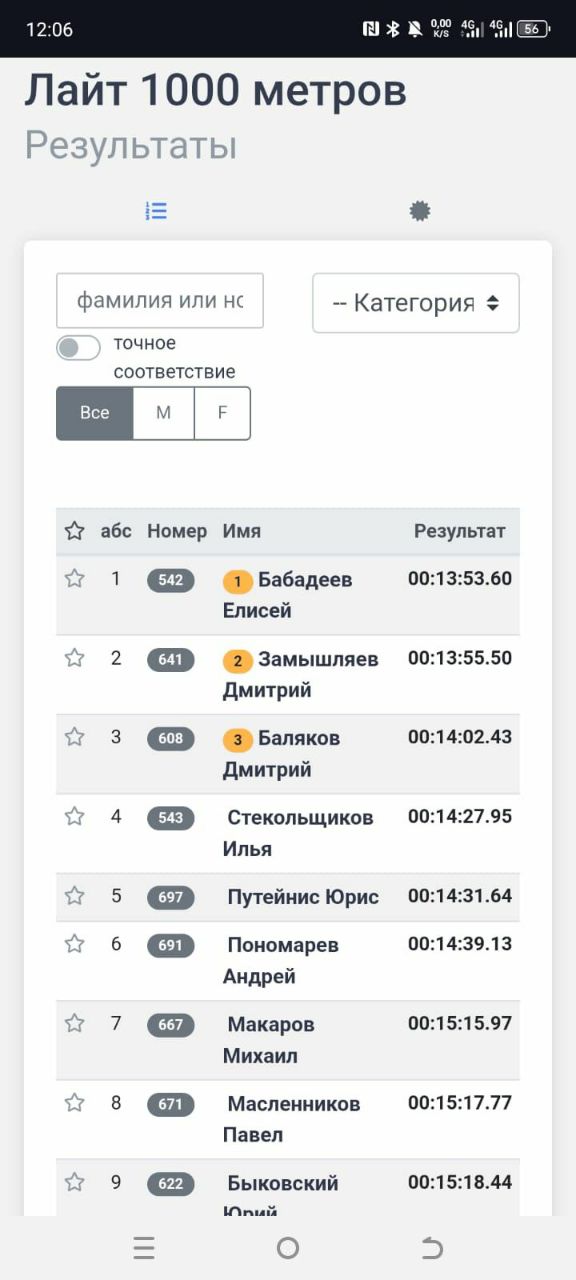Filter results by F gender
The height and width of the screenshot is (1280, 576).
pos(222,413)
